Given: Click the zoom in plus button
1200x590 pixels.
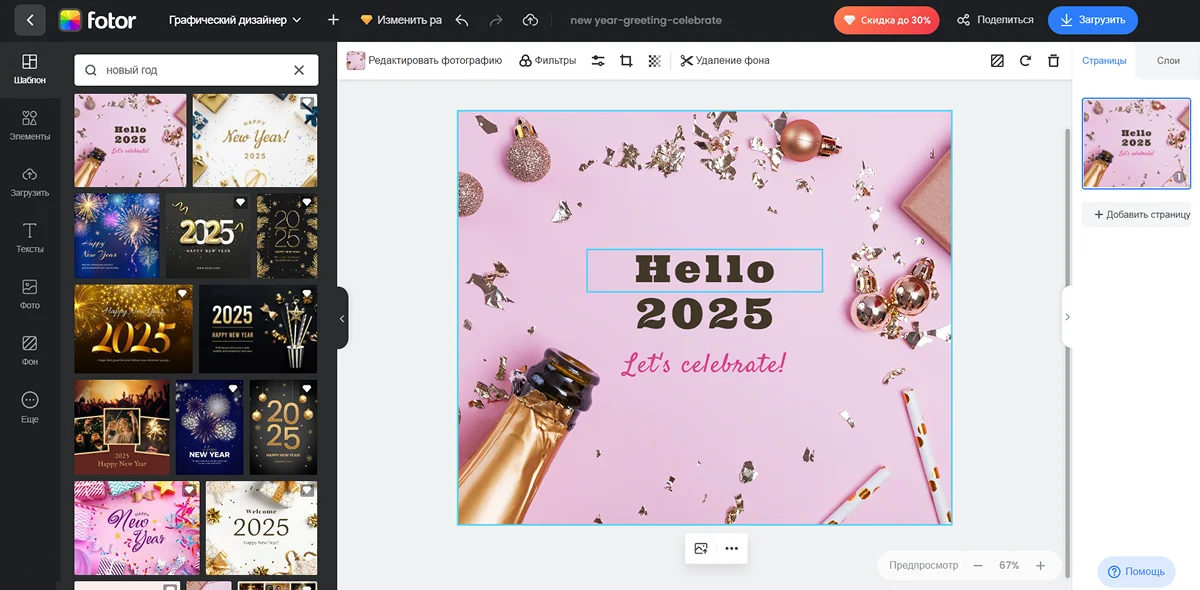Looking at the screenshot, I should (x=1040, y=566).
